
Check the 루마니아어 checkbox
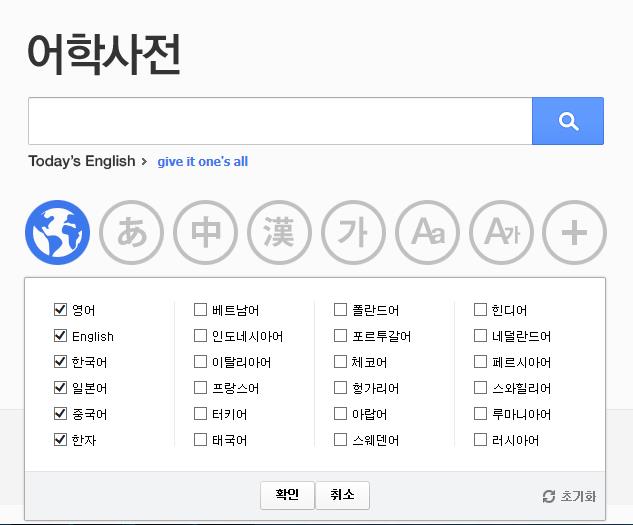coord(480,414)
